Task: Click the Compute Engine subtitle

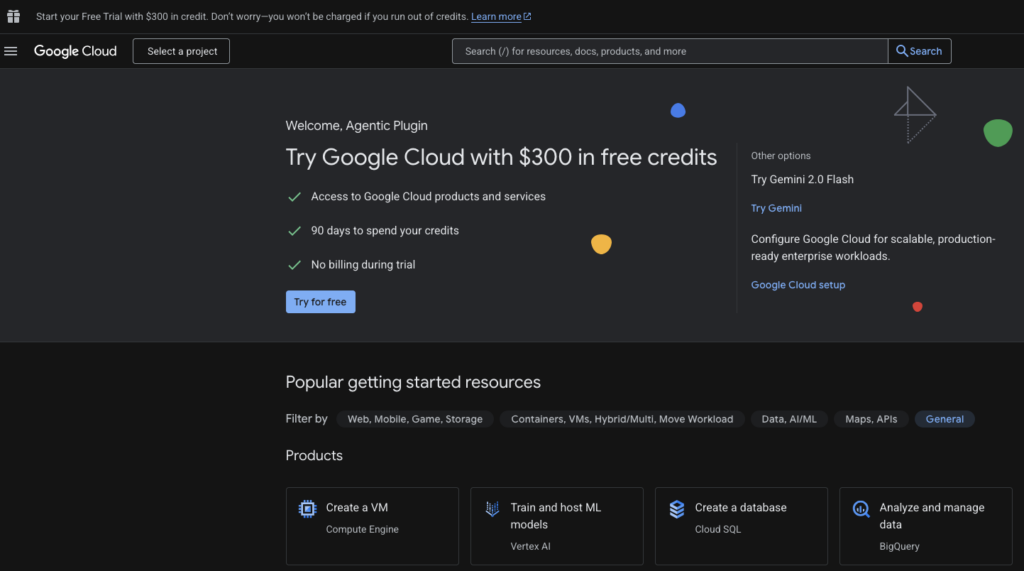Action: [362, 529]
